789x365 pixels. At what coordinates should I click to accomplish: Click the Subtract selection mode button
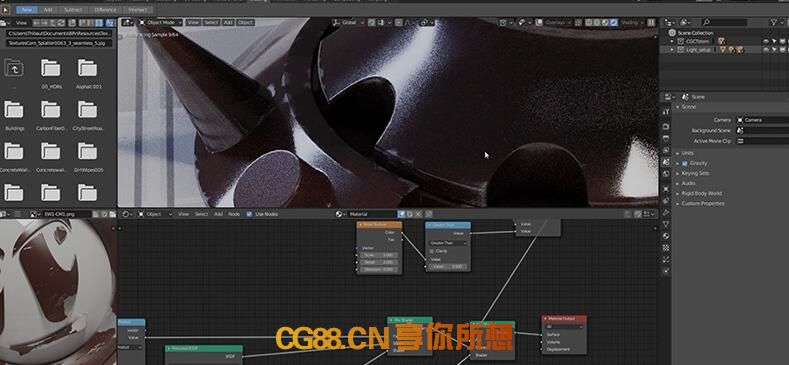click(x=73, y=10)
